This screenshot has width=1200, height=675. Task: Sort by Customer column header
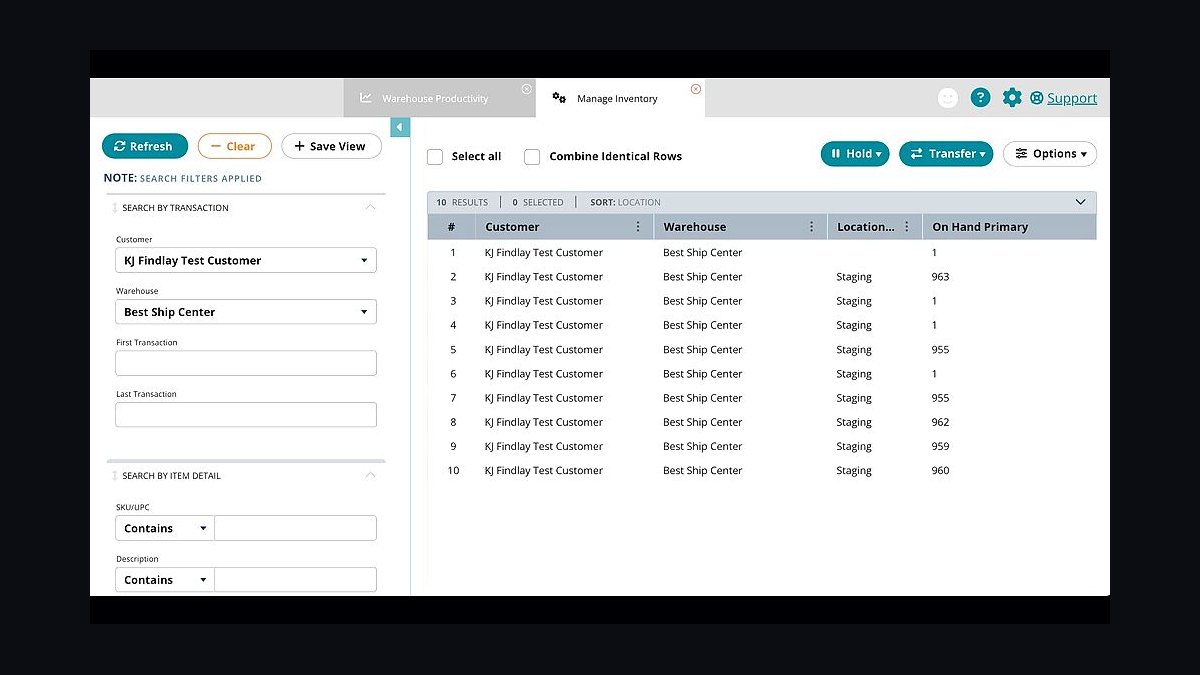pos(512,227)
